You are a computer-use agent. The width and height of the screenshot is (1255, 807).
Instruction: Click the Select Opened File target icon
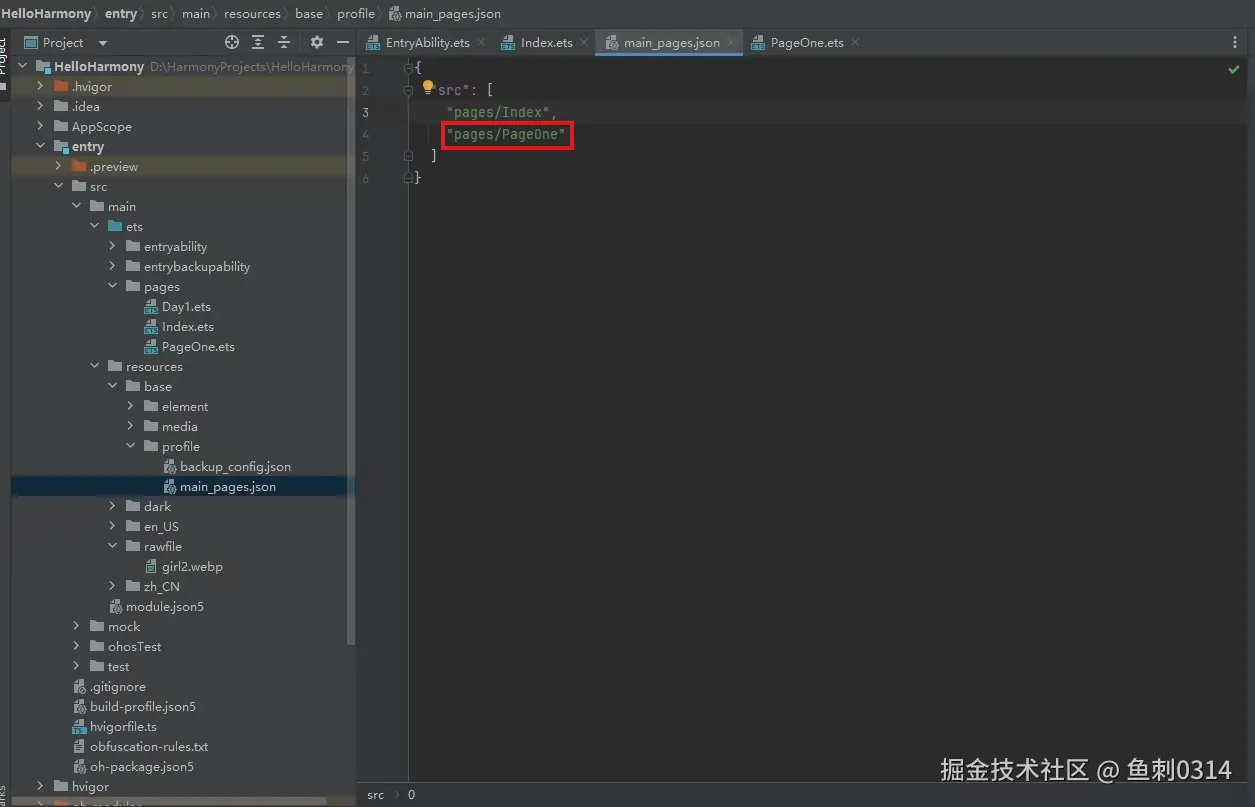(232, 42)
